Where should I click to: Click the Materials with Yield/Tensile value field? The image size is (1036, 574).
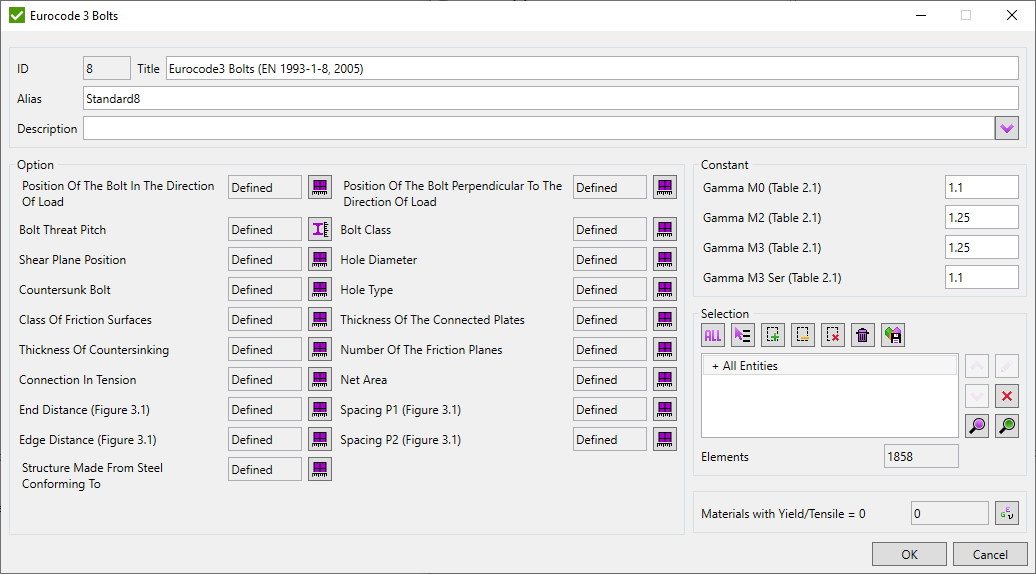tap(949, 513)
